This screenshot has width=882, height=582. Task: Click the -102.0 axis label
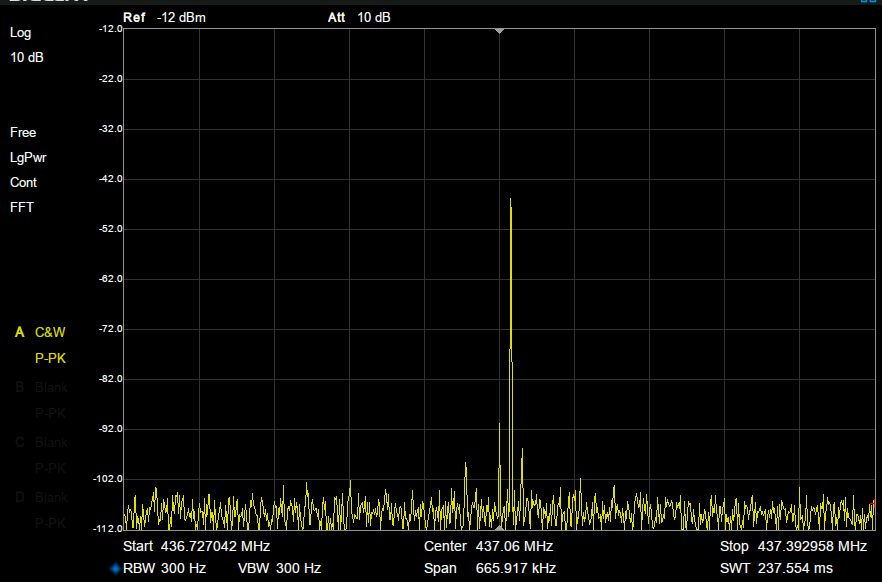(108, 479)
